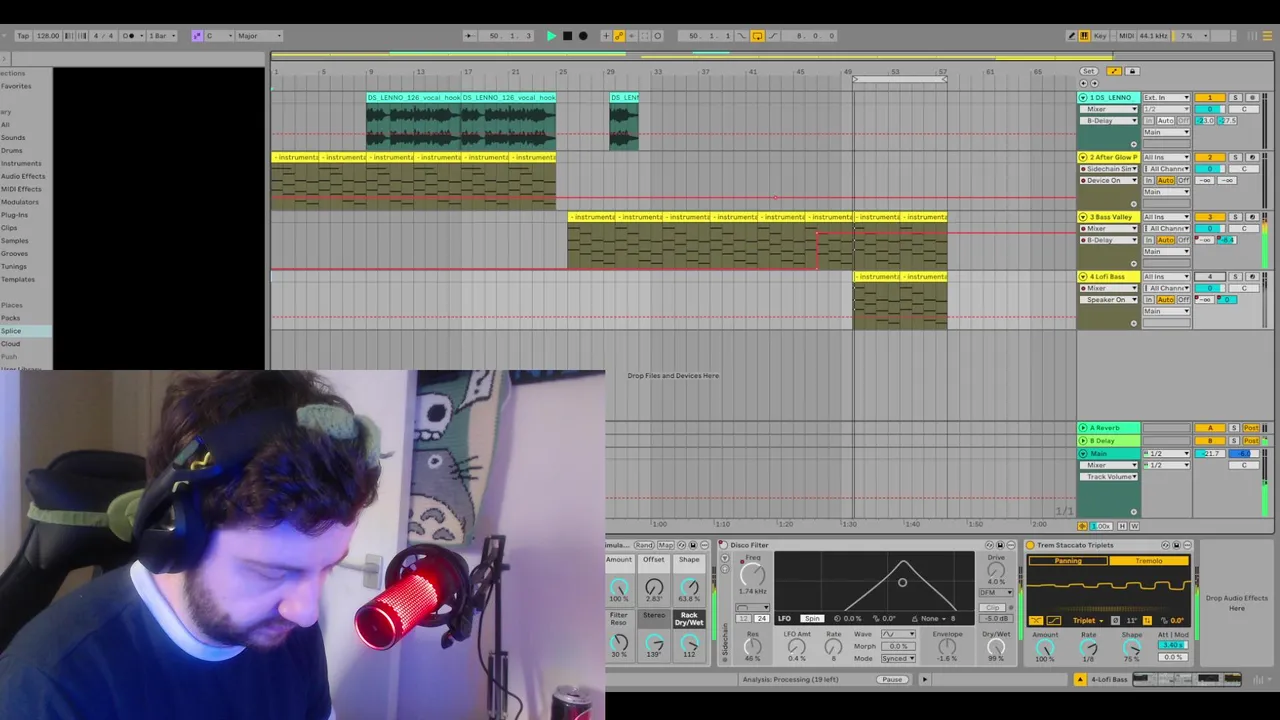This screenshot has width=1280, height=720.
Task: Open the 1 Bar quantization dropdown
Action: pos(161,36)
